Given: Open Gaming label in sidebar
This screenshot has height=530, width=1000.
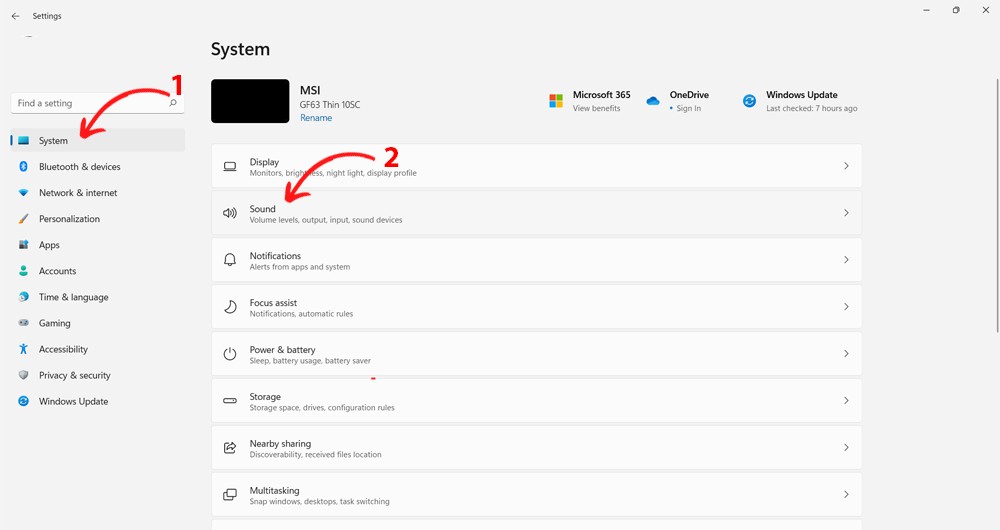Looking at the screenshot, I should (x=54, y=323).
